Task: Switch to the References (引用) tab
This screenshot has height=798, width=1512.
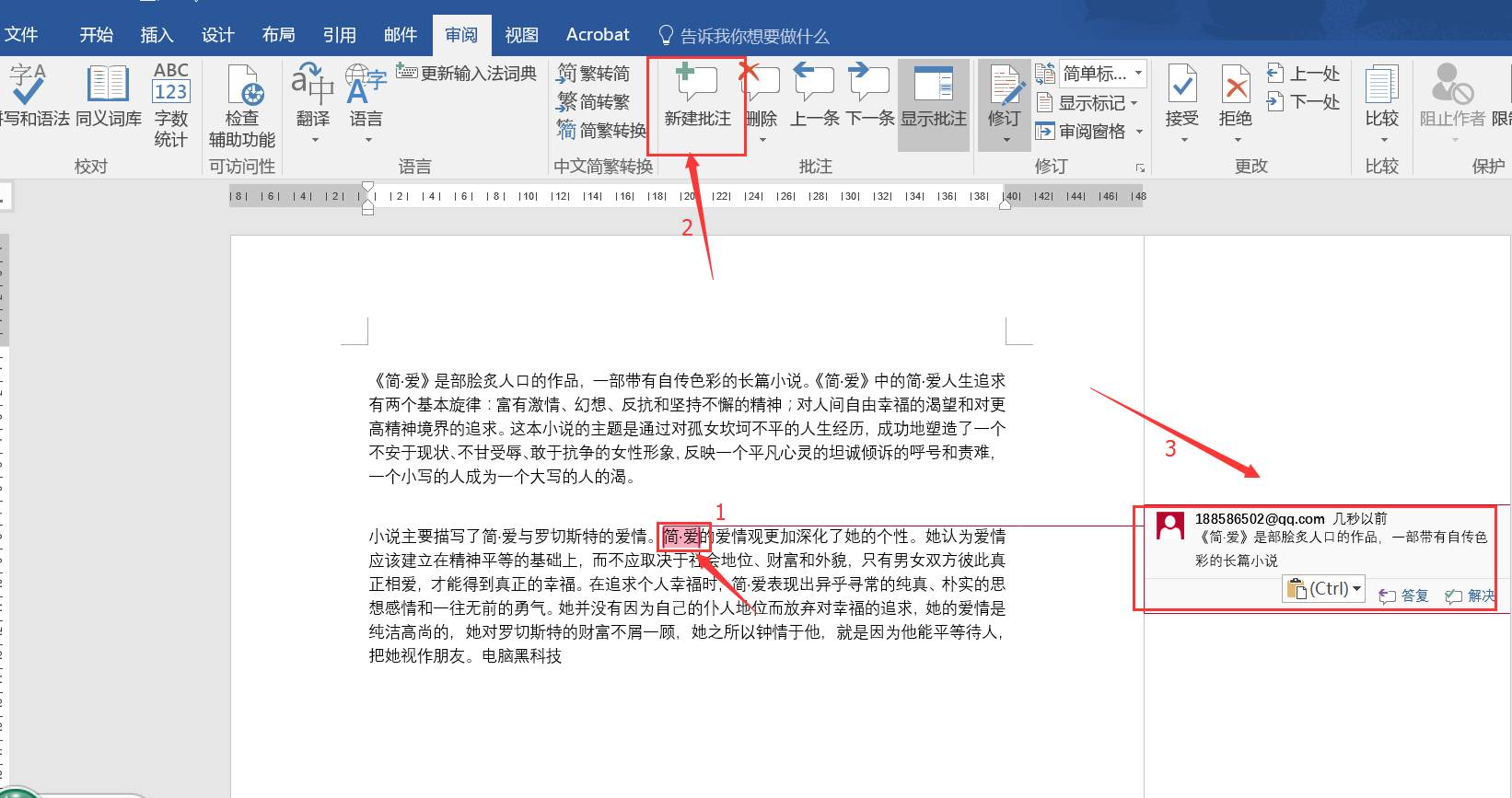Action: [x=339, y=35]
